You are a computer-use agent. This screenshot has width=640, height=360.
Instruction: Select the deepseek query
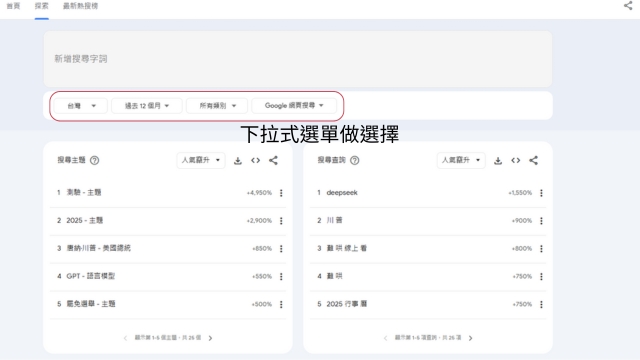pos(342,192)
